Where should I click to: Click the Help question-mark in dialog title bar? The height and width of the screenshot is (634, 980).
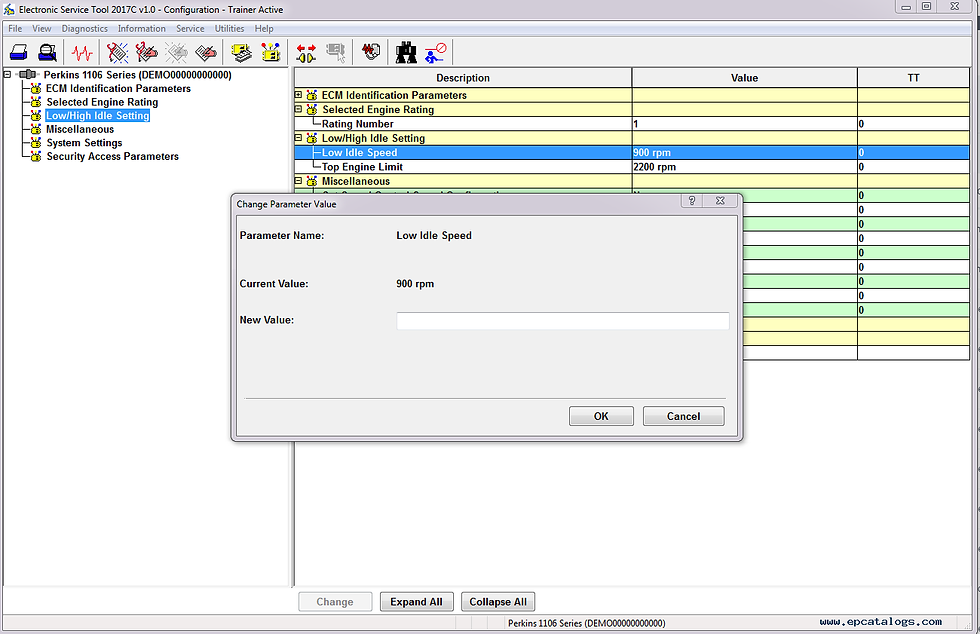692,201
